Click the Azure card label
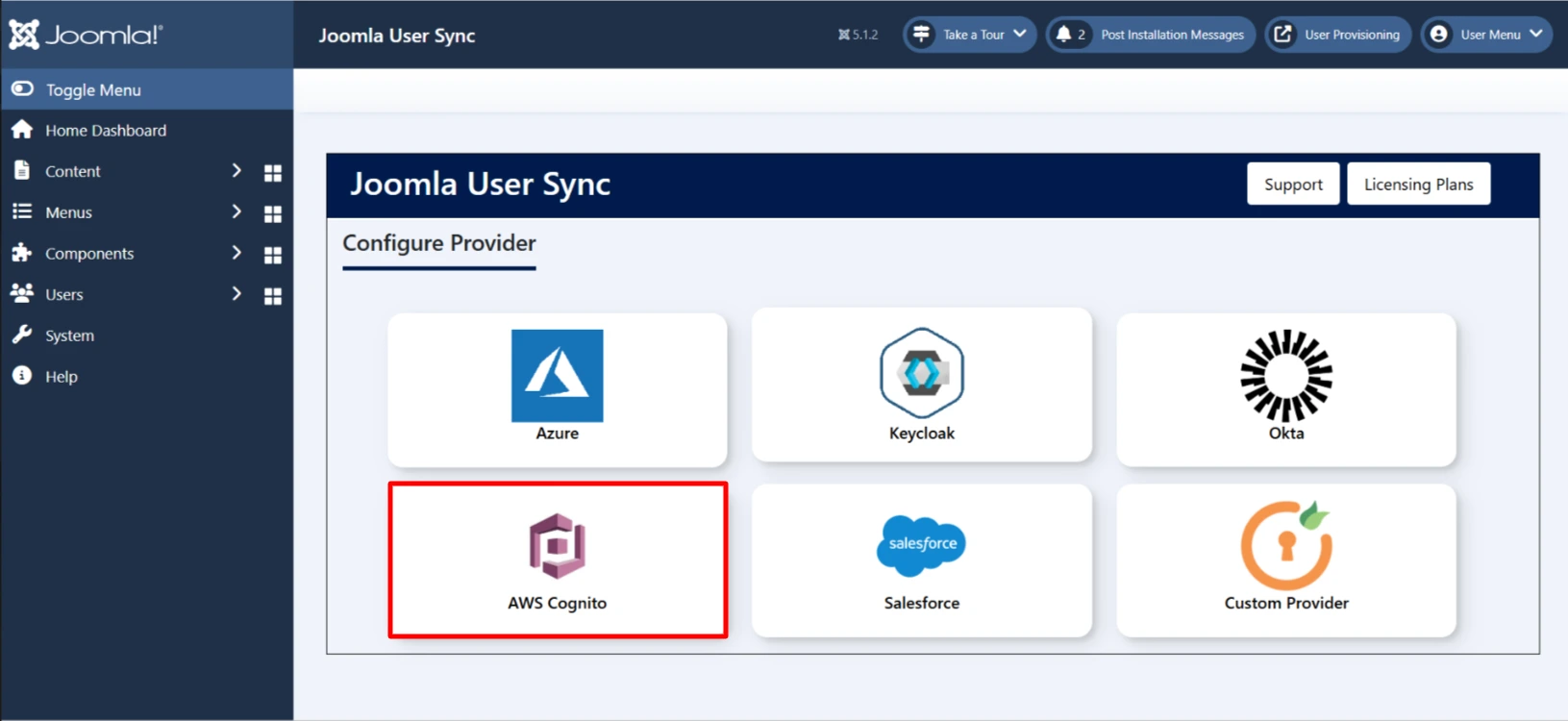Image resolution: width=1568 pixels, height=721 pixels. (x=558, y=434)
